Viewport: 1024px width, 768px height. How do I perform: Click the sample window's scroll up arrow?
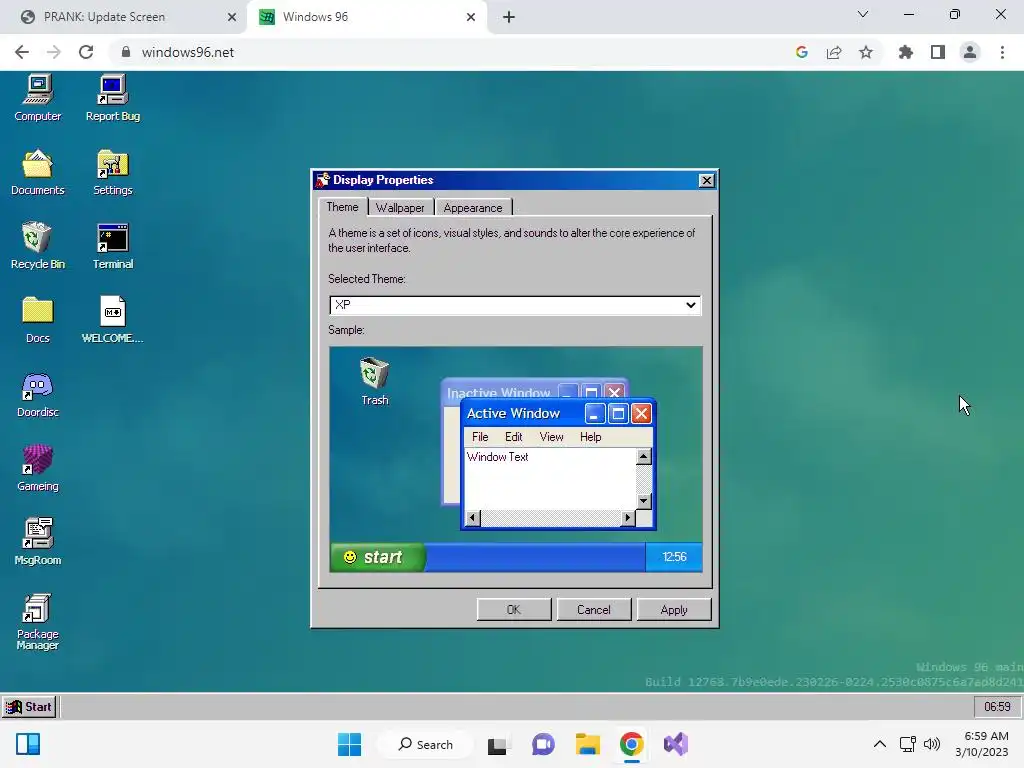643,456
